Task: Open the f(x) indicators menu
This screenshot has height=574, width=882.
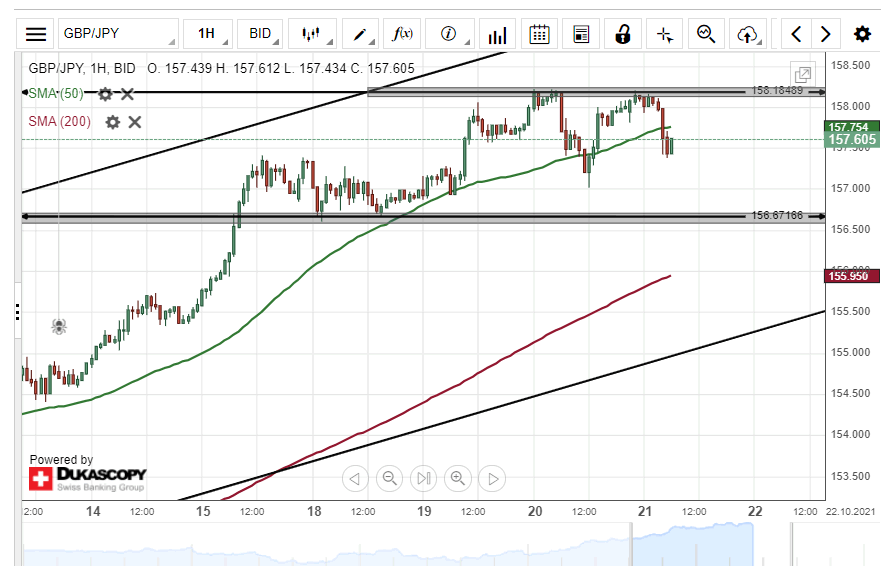Action: (402, 34)
